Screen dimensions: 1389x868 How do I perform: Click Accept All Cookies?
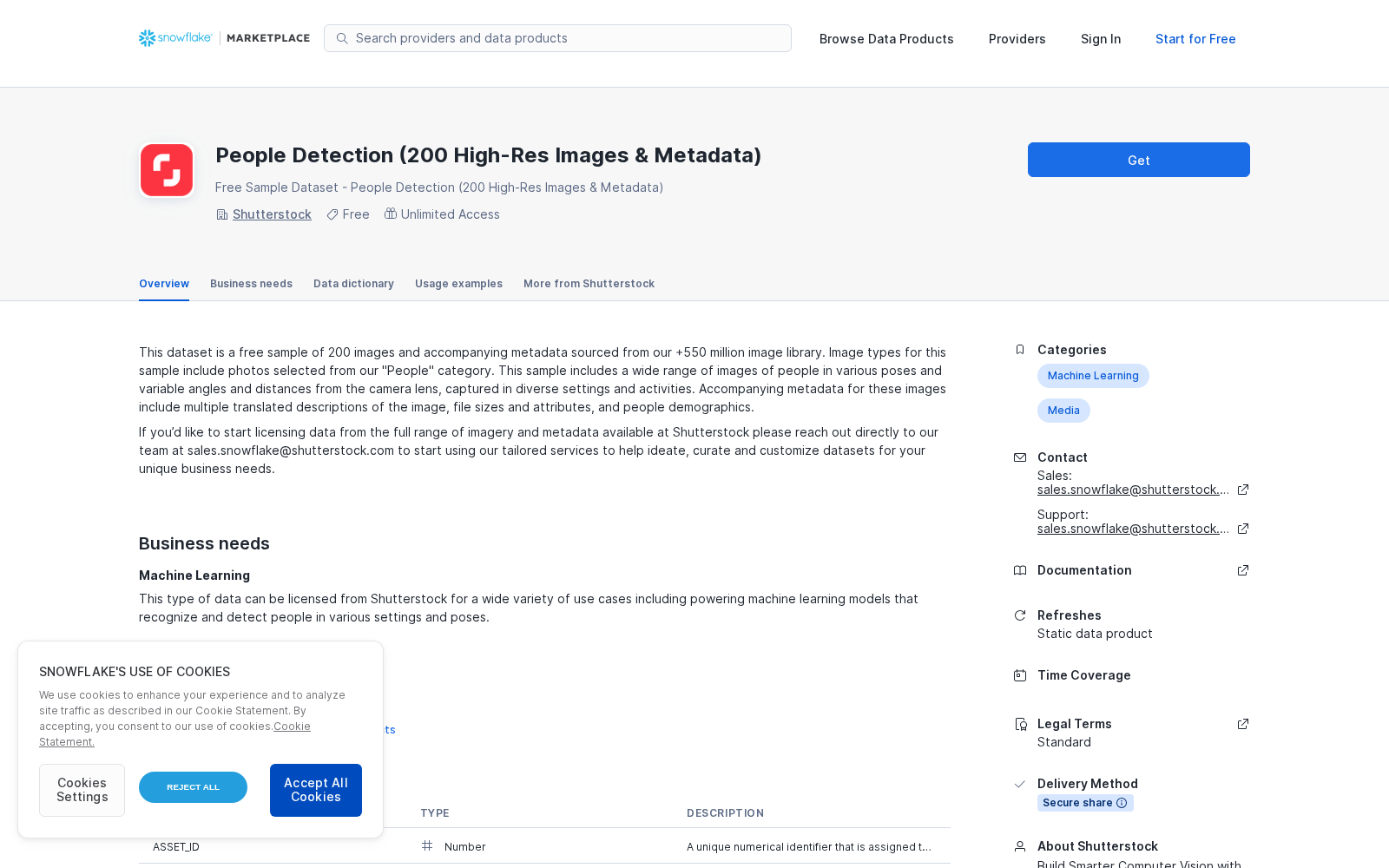[x=316, y=790]
